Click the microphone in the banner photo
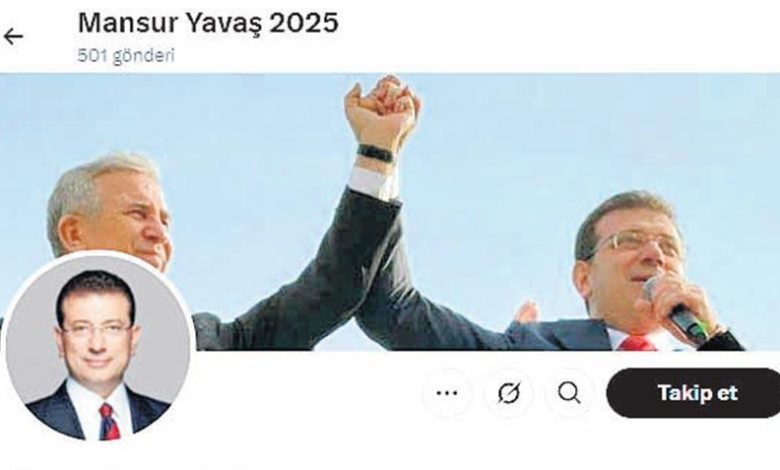Screen dimensions: 780x470 click(x=677, y=308)
